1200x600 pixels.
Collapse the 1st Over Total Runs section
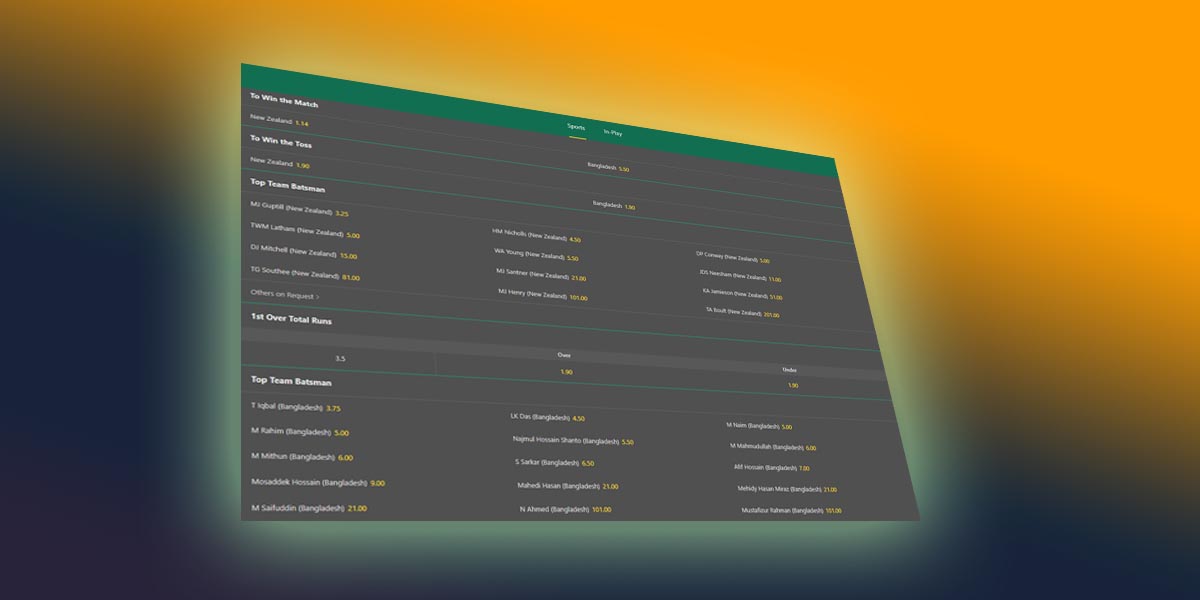291,320
